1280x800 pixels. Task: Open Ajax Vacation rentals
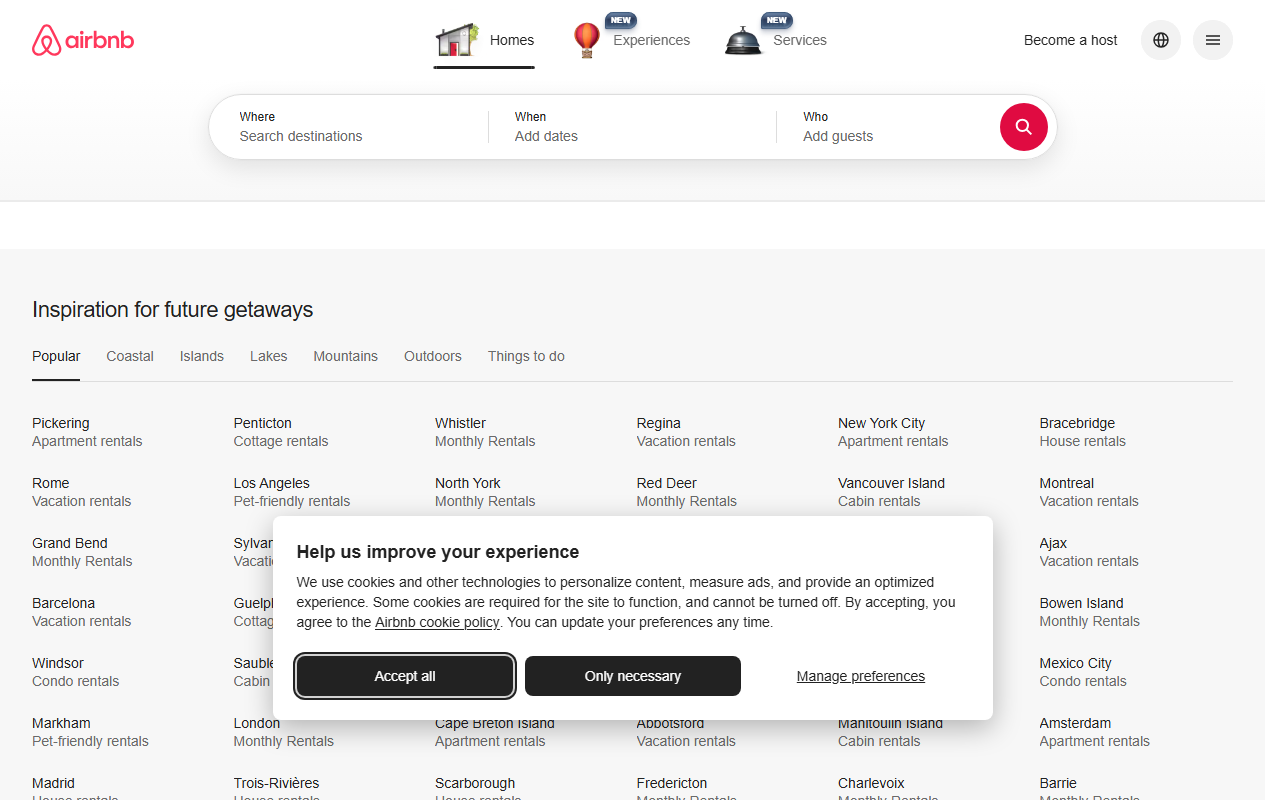(x=1089, y=552)
